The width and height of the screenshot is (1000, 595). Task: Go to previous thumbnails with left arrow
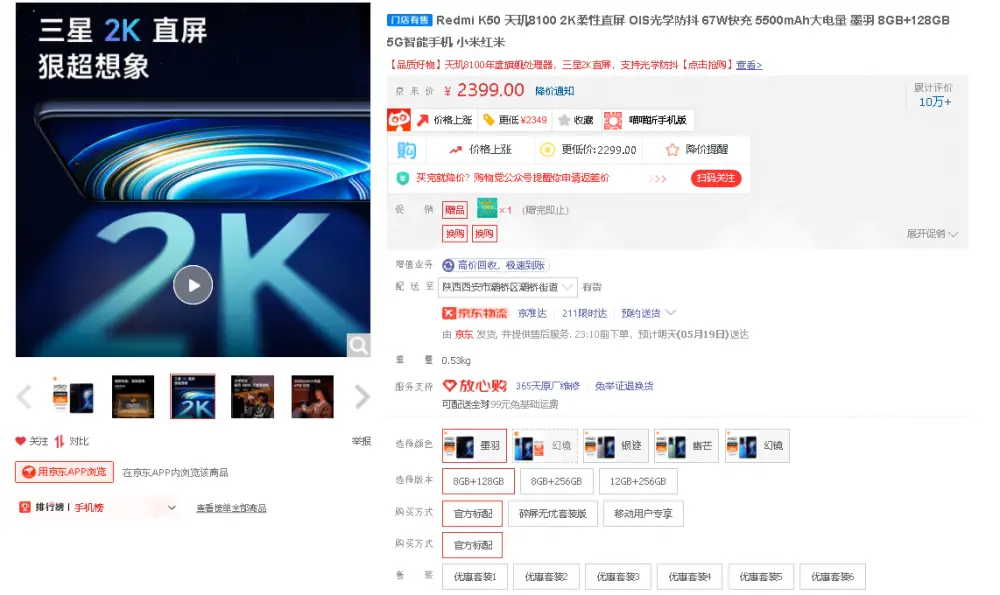point(24,397)
